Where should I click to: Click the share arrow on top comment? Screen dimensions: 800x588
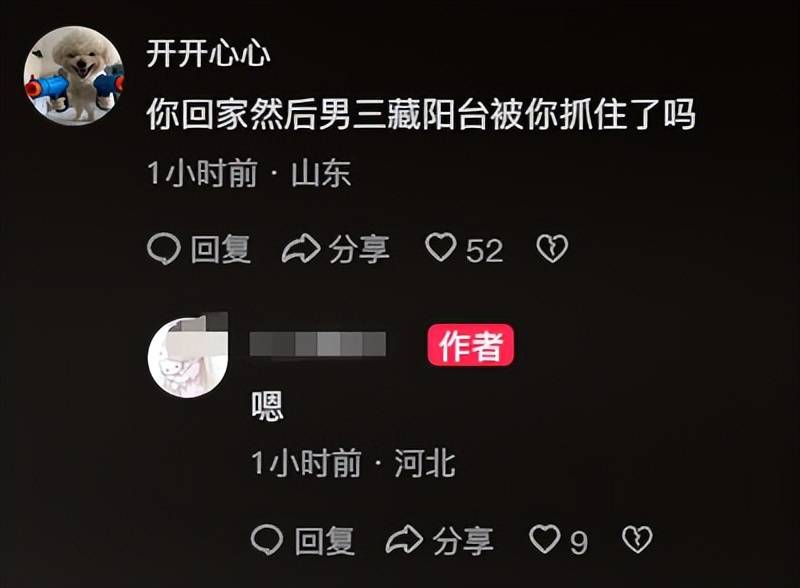[301, 249]
